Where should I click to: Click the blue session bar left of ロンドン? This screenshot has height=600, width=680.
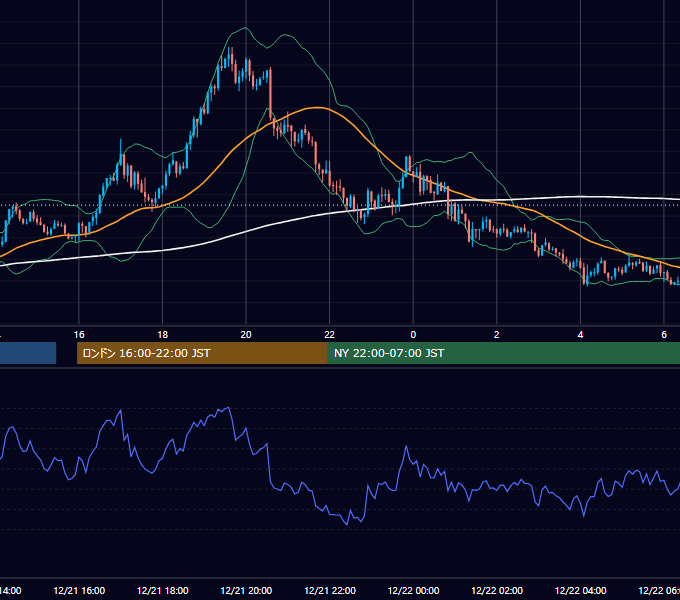tap(28, 353)
